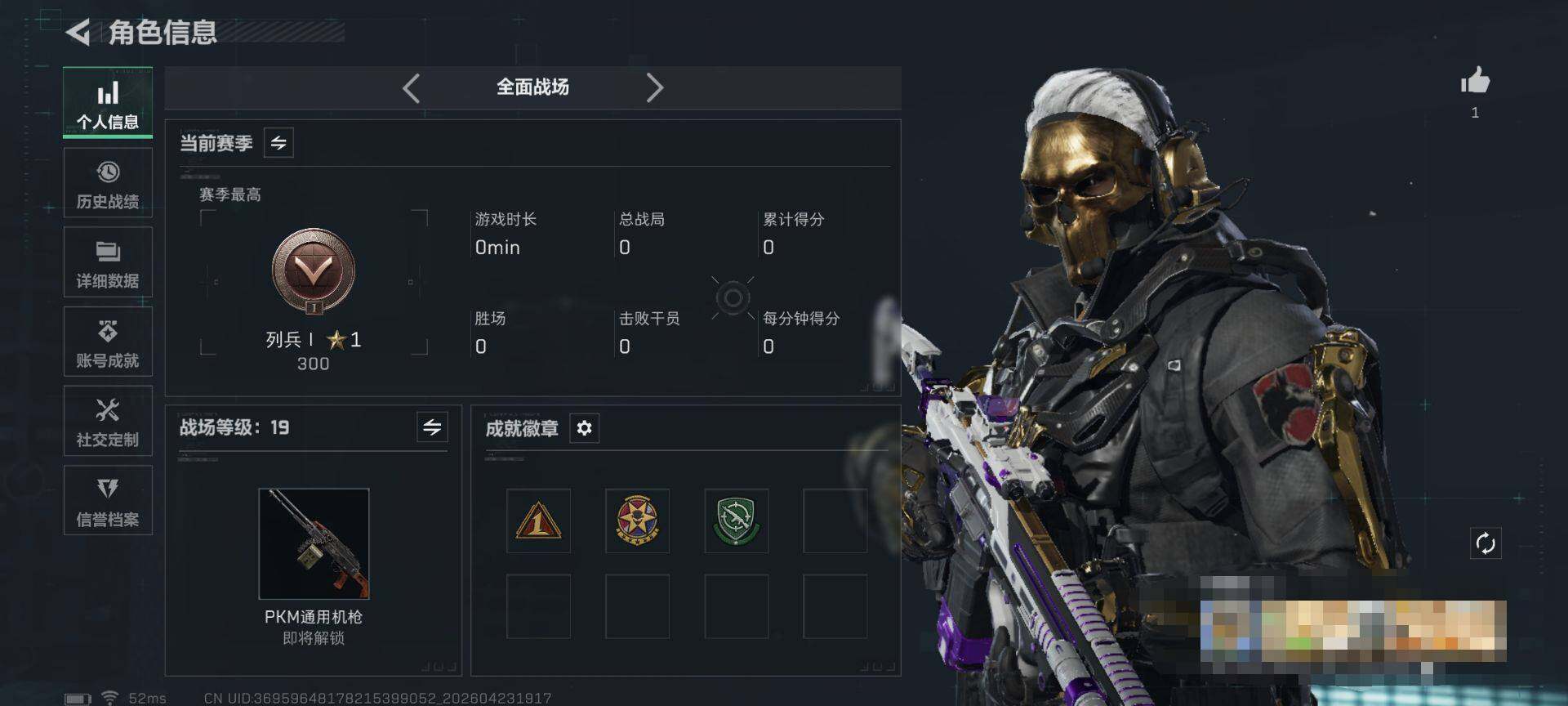Image resolution: width=1568 pixels, height=706 pixels.
Task: Toggle the season swap button beside 当前赛季
Action: click(278, 143)
